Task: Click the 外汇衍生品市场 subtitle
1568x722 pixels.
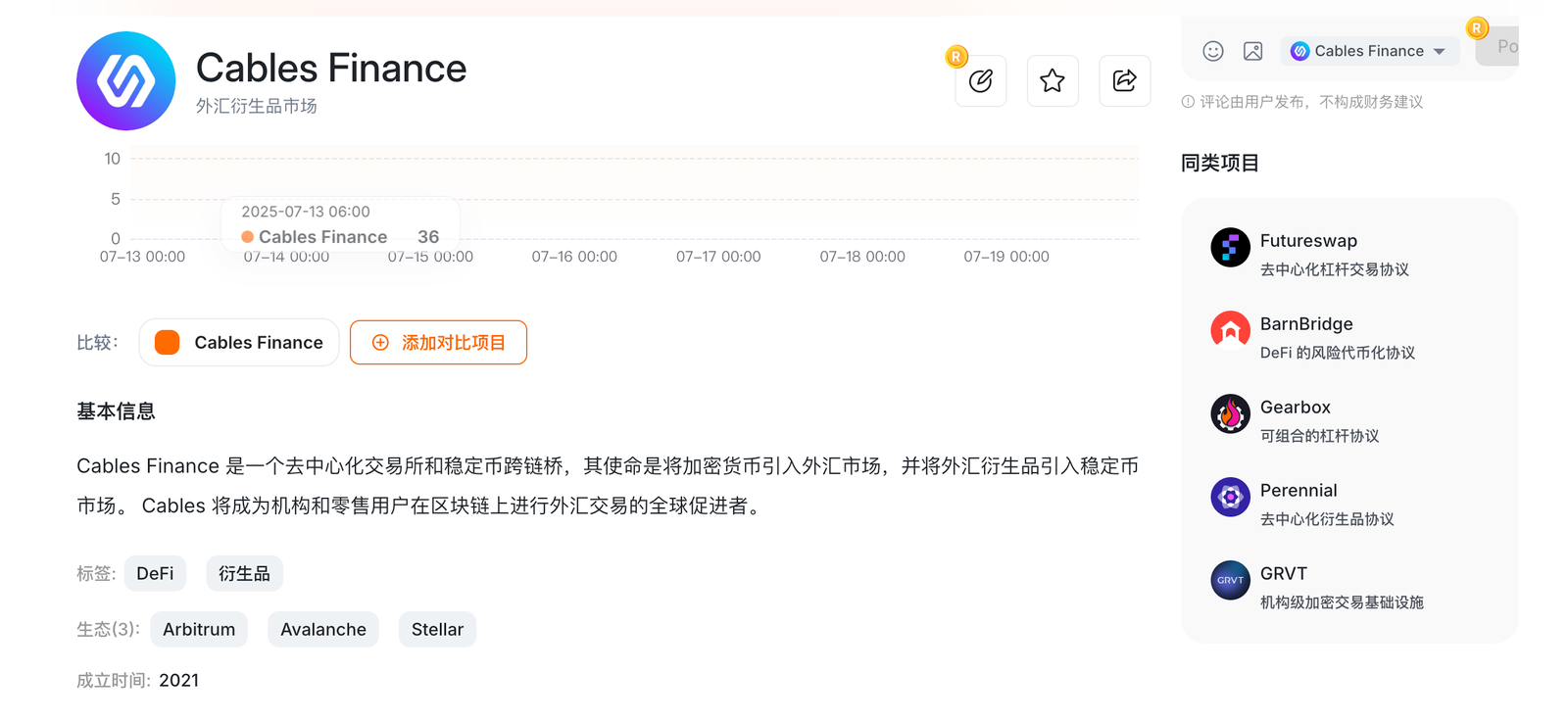Action: [256, 106]
